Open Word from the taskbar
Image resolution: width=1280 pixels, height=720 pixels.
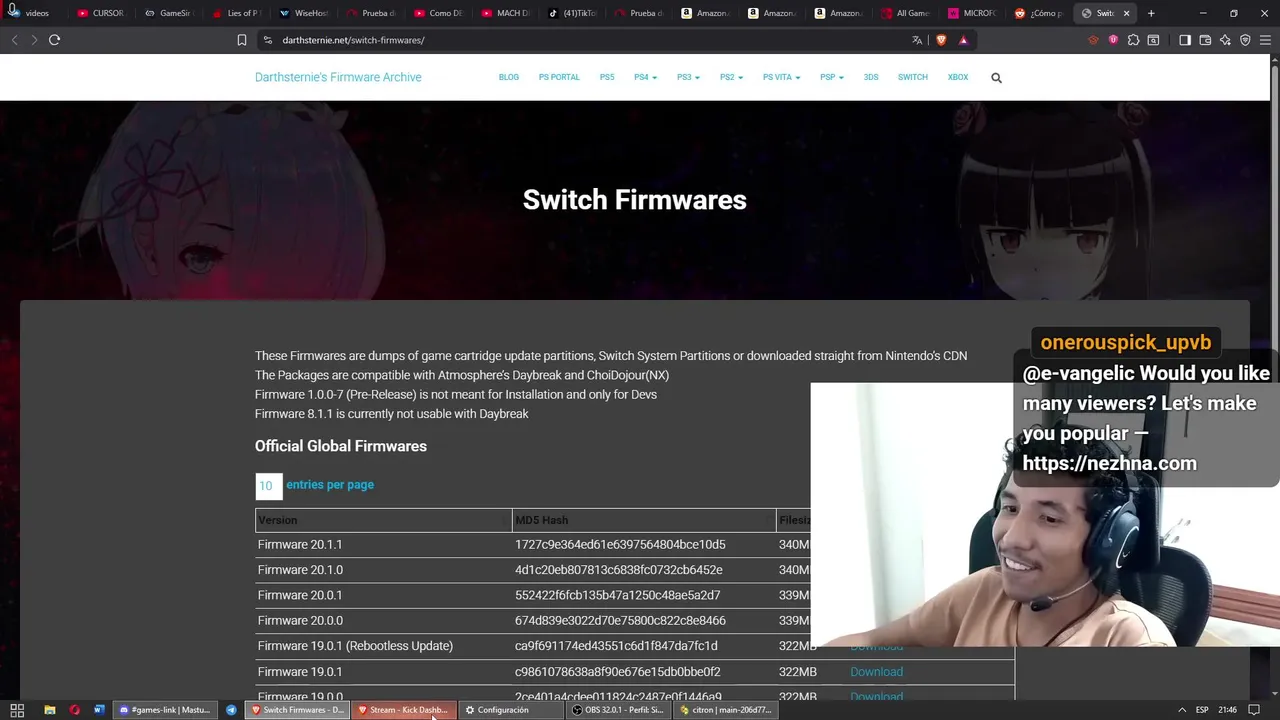pyautogui.click(x=99, y=710)
